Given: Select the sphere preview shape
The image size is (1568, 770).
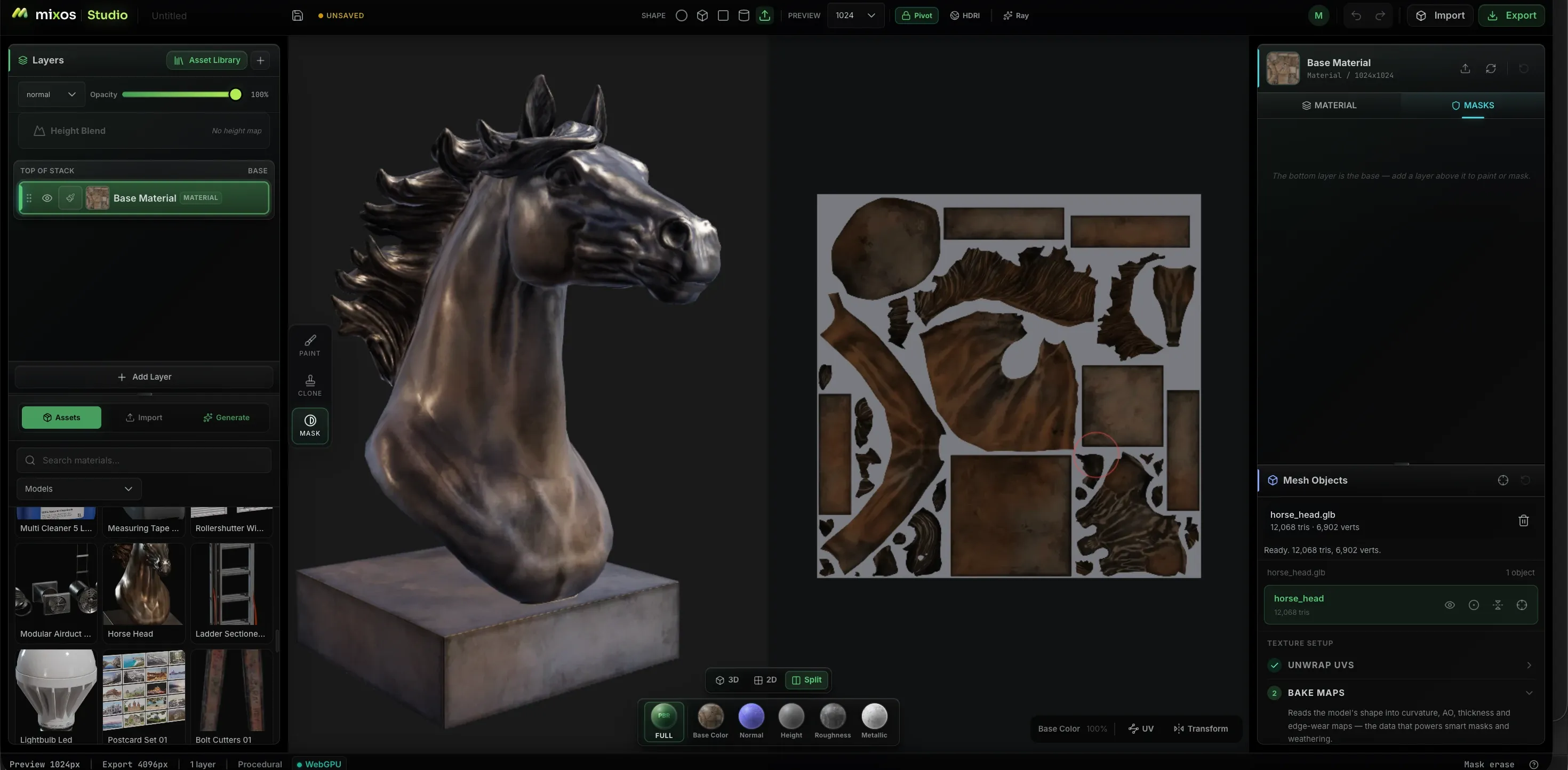Looking at the screenshot, I should (681, 15).
